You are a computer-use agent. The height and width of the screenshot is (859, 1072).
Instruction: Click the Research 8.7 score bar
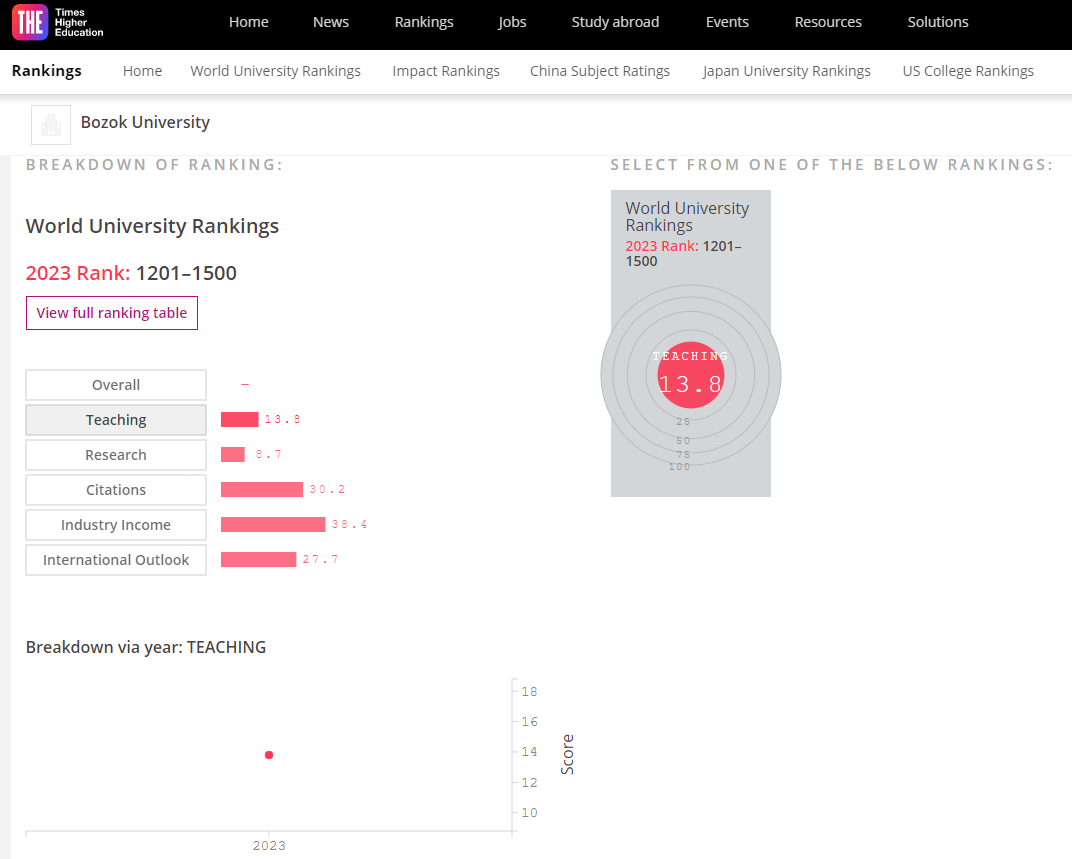[x=232, y=454]
